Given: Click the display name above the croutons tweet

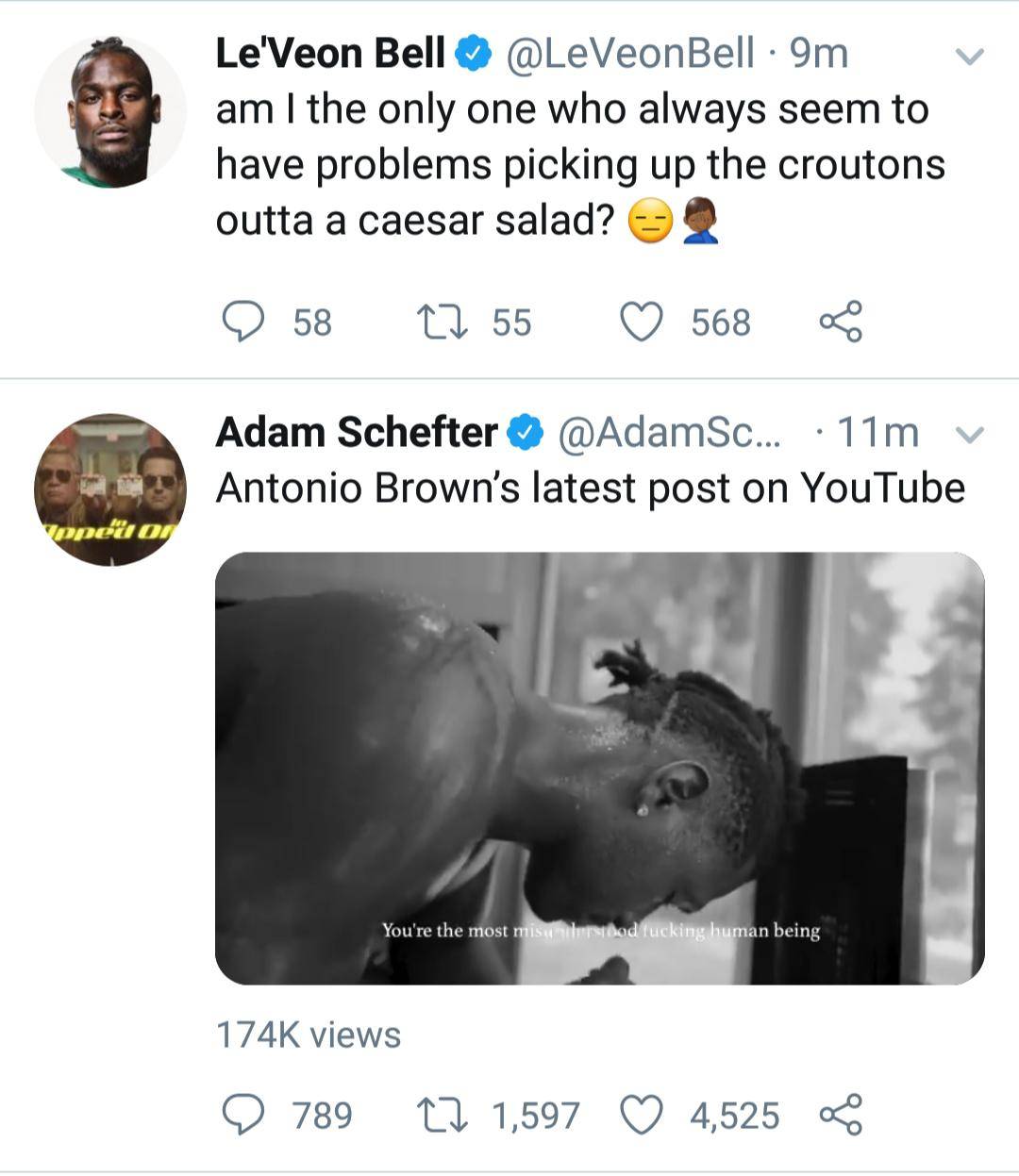Looking at the screenshot, I should [x=330, y=54].
